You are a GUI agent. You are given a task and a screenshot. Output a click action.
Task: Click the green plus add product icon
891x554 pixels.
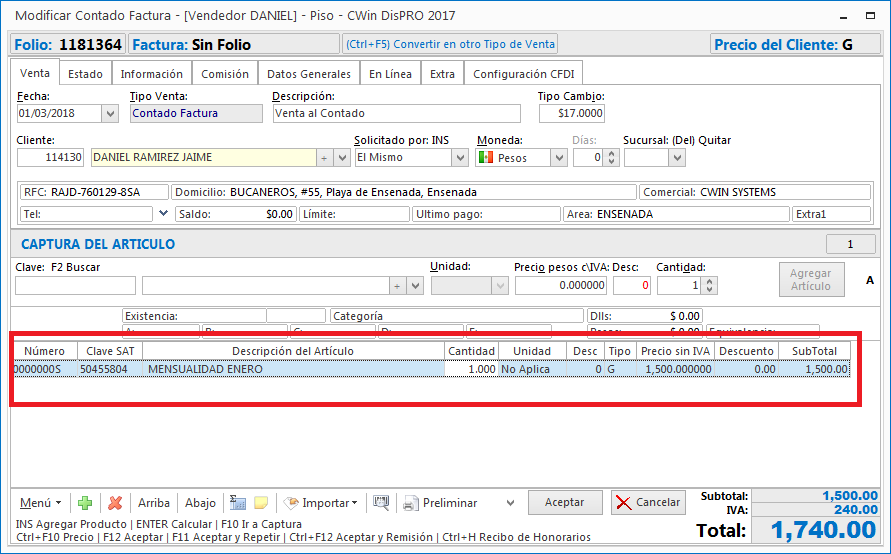coord(85,503)
